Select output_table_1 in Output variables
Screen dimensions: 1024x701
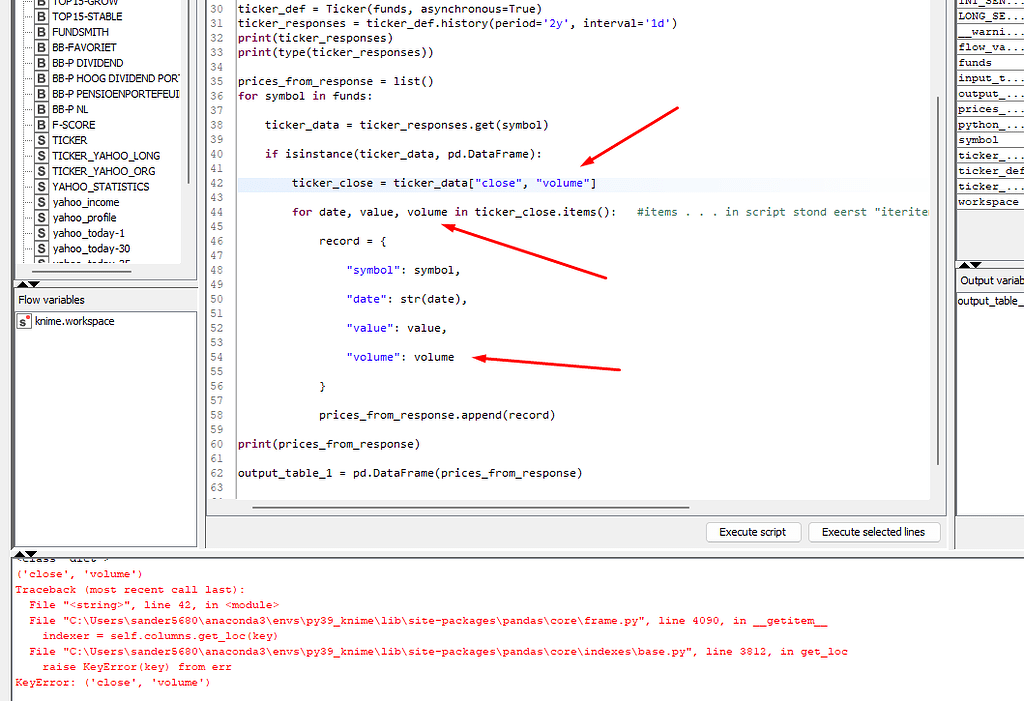988,301
